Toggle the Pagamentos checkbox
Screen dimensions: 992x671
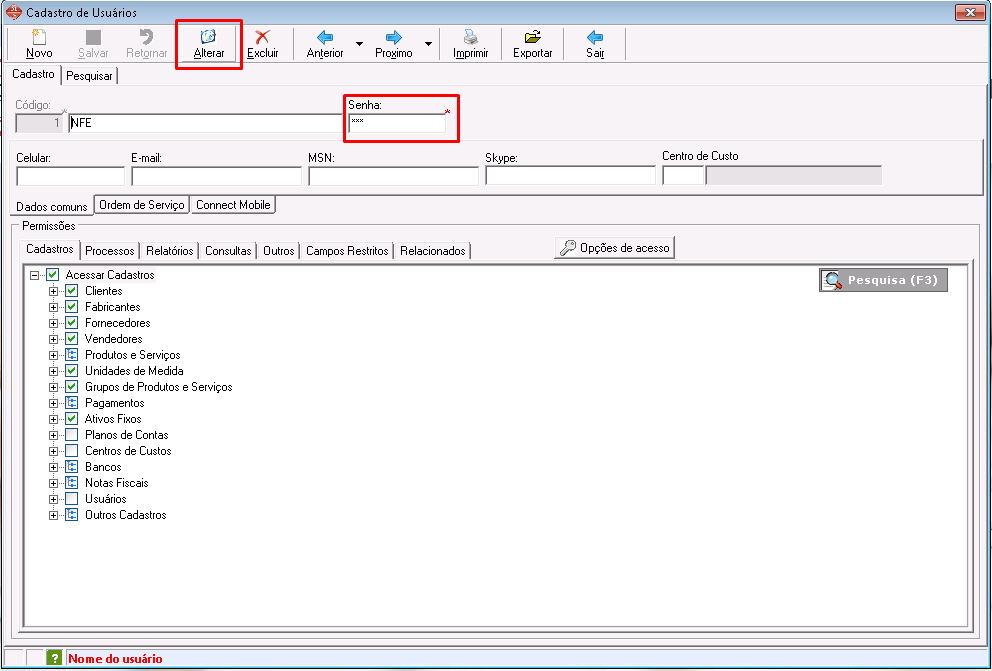pyautogui.click(x=71, y=403)
